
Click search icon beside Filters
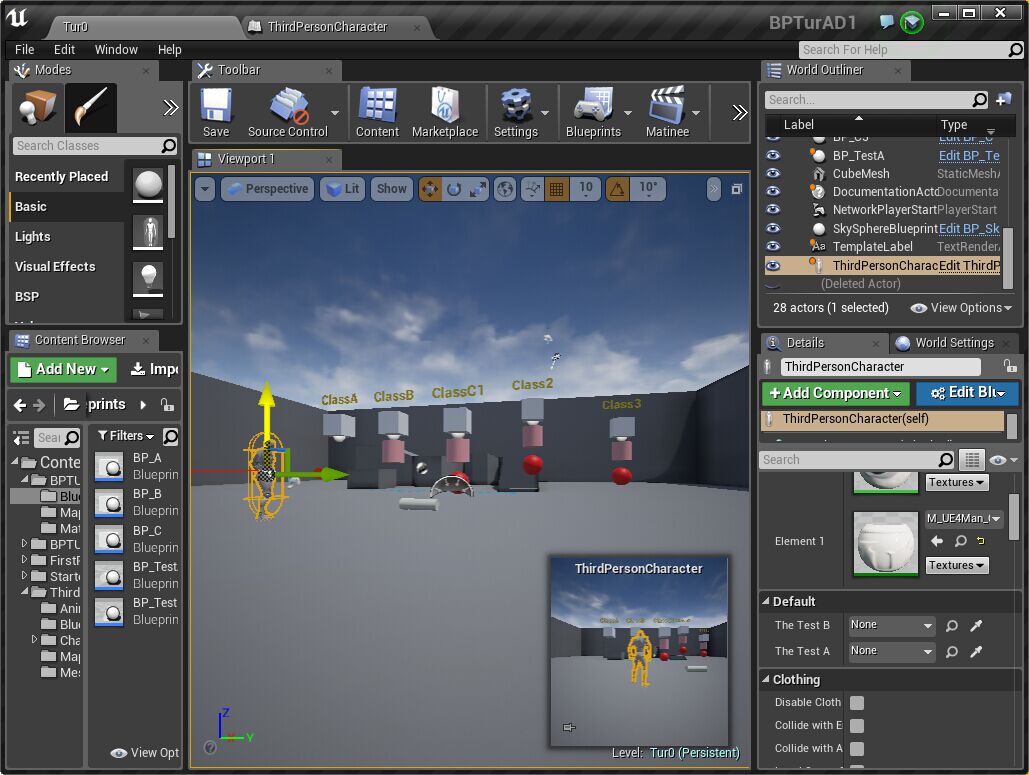coord(170,436)
